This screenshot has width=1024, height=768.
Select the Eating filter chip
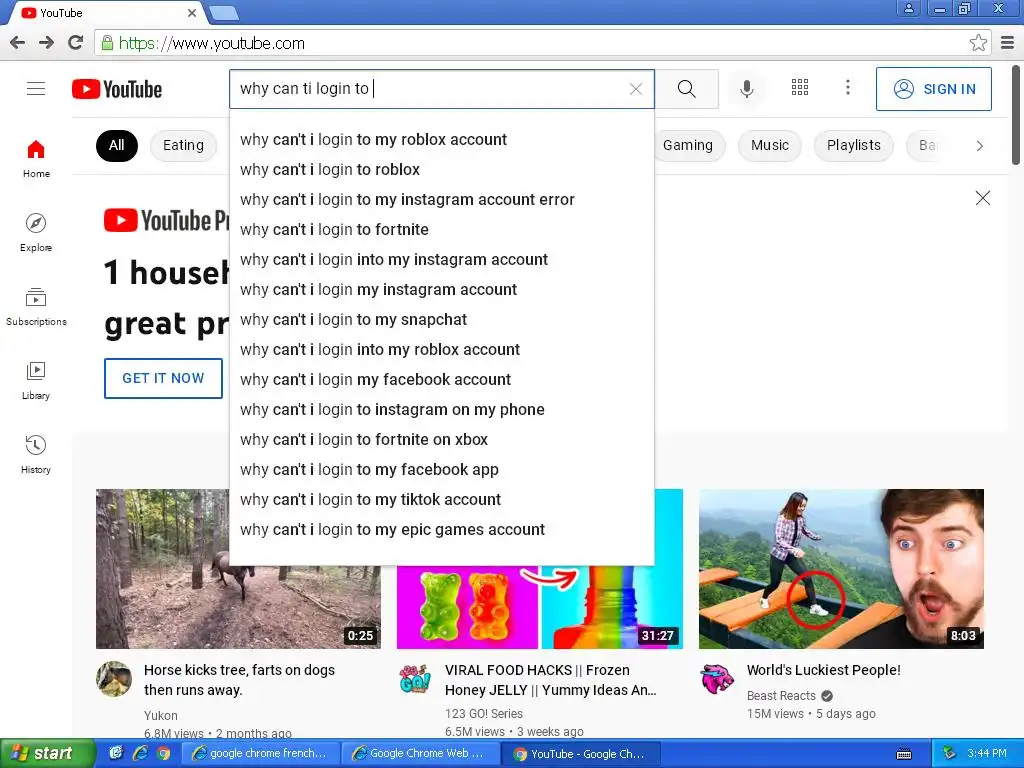coord(184,145)
